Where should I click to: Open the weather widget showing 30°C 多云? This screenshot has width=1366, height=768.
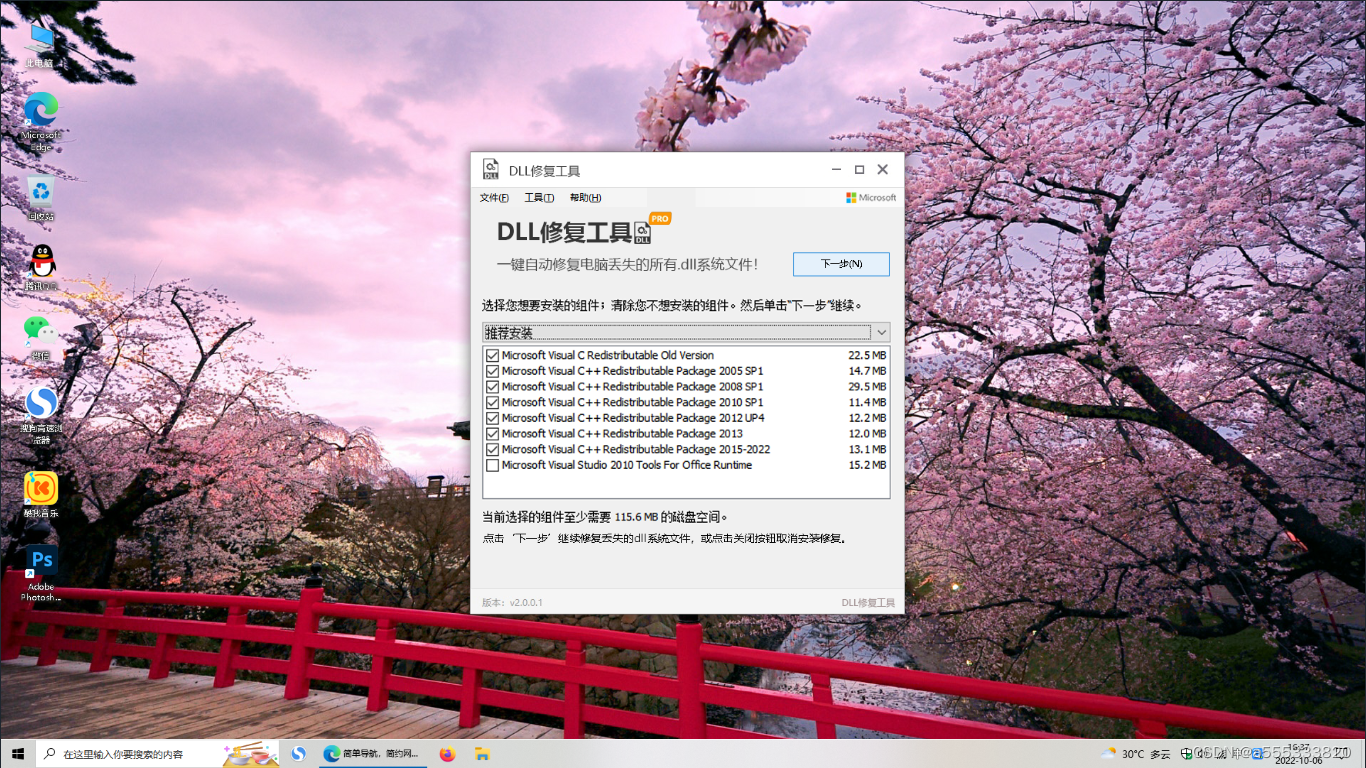(1135, 753)
